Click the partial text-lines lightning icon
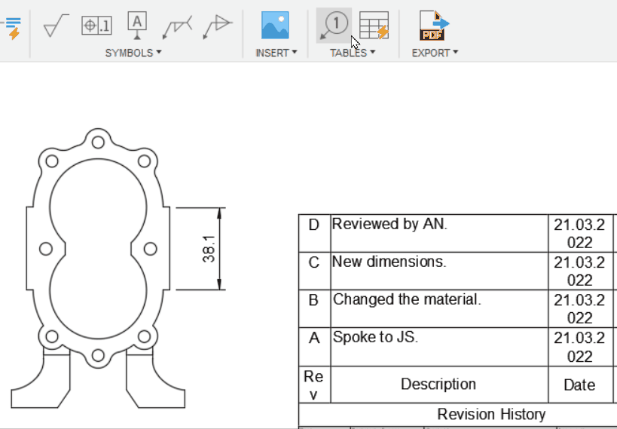Image resolution: width=617 pixels, height=429 pixels. click(x=12, y=28)
